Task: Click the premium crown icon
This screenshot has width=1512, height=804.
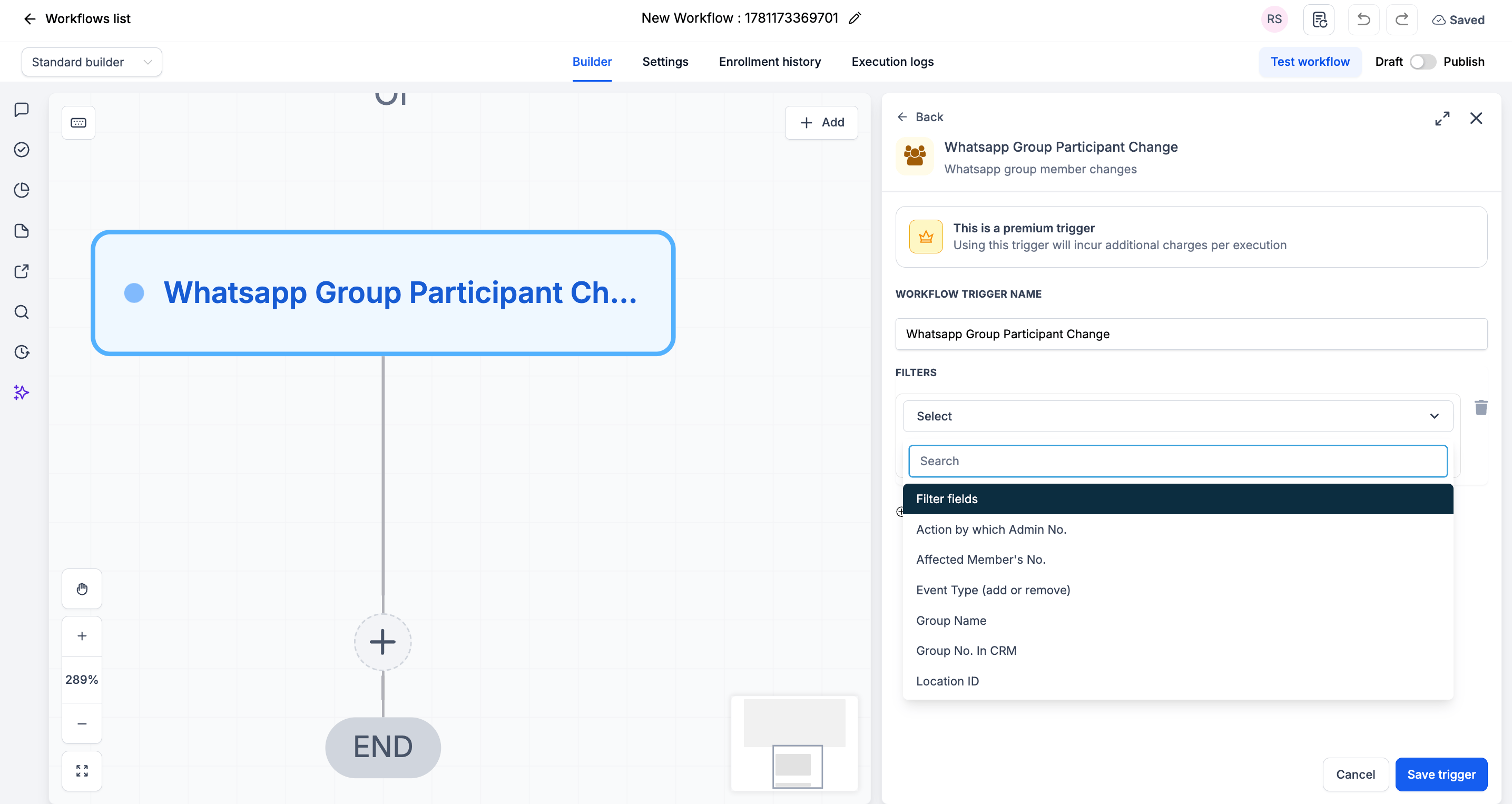Action: tap(926, 237)
